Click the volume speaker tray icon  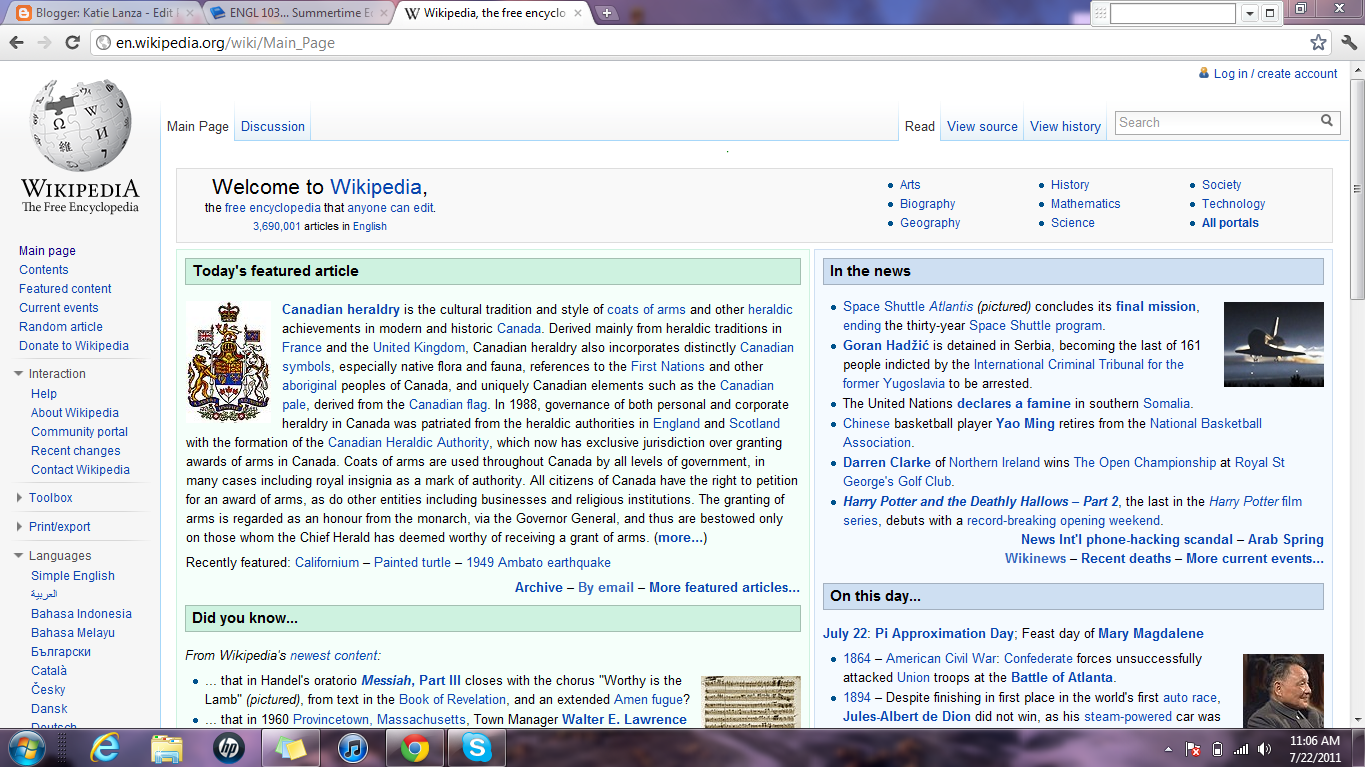[1265, 749]
